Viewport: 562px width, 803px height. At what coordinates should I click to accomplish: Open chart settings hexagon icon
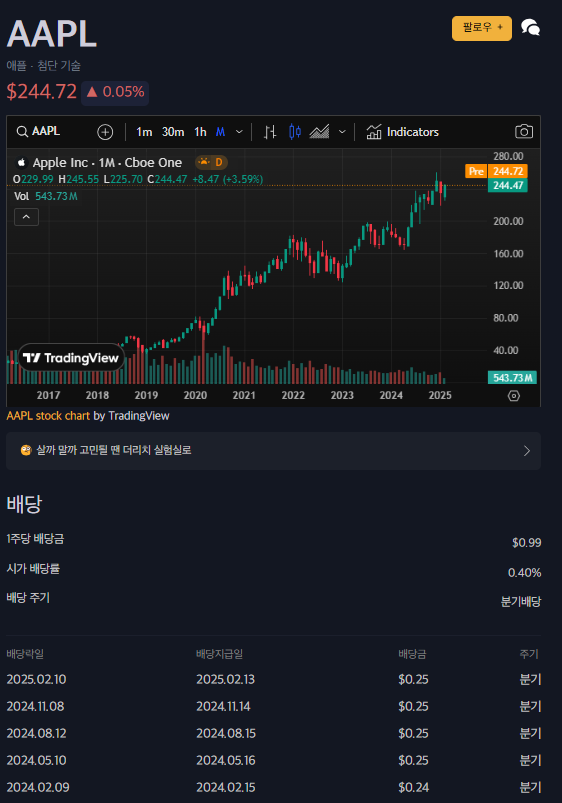pyautogui.click(x=514, y=396)
